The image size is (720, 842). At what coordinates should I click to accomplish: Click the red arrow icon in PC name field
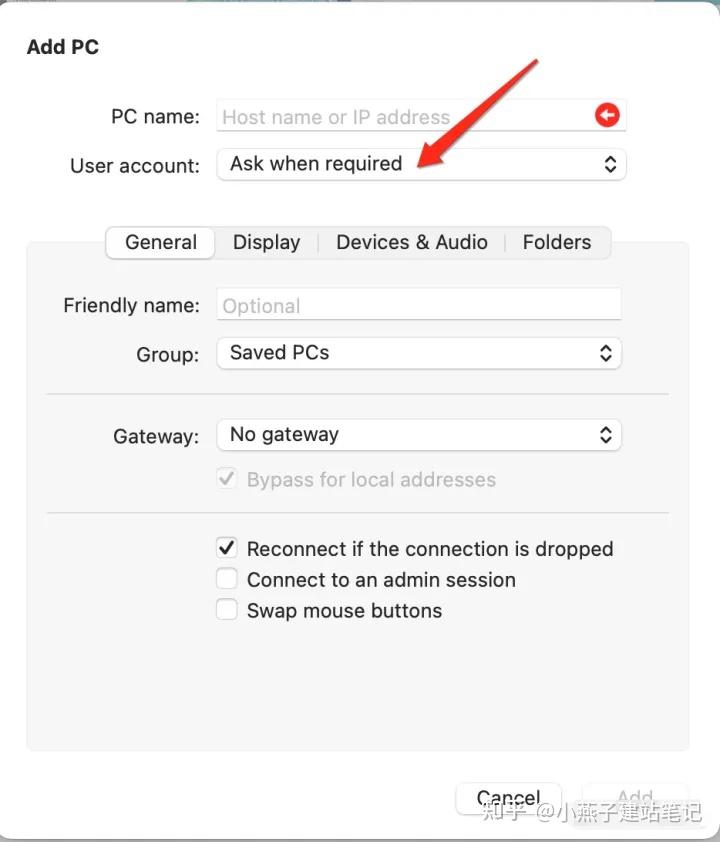pyautogui.click(x=607, y=115)
